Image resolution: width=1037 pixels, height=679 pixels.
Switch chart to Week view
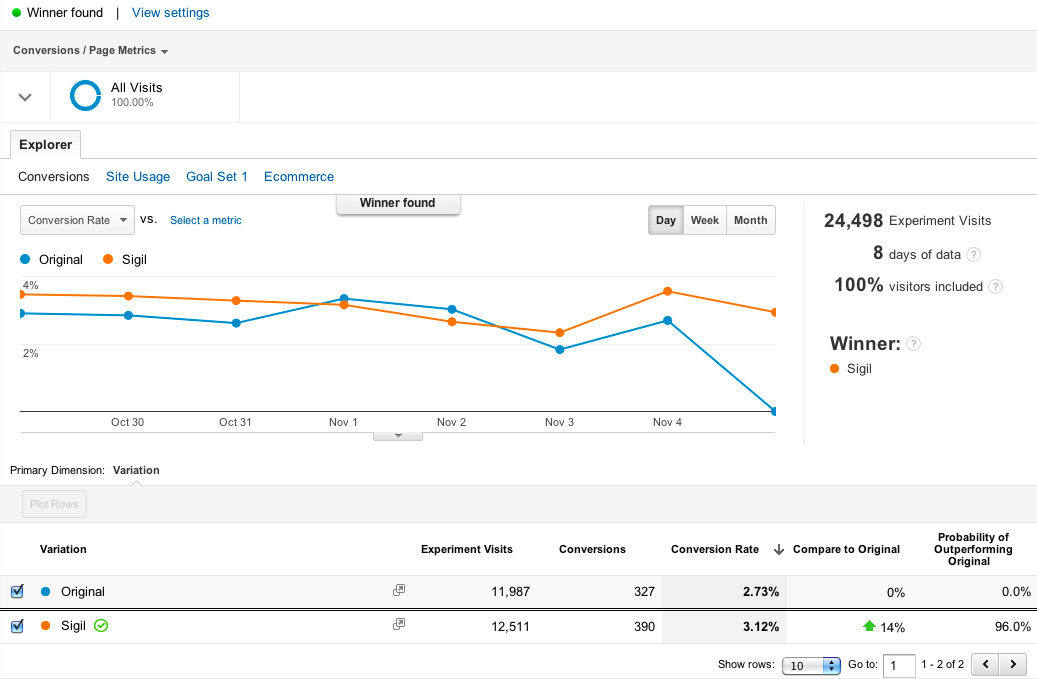tap(704, 220)
